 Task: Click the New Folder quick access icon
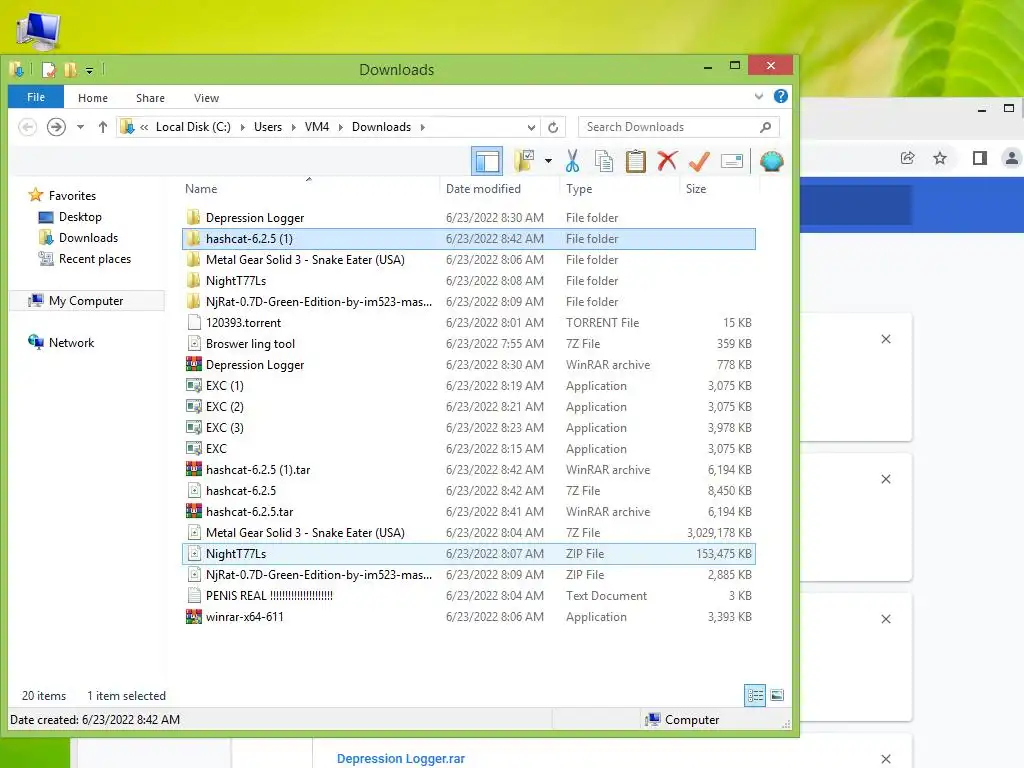coord(71,69)
